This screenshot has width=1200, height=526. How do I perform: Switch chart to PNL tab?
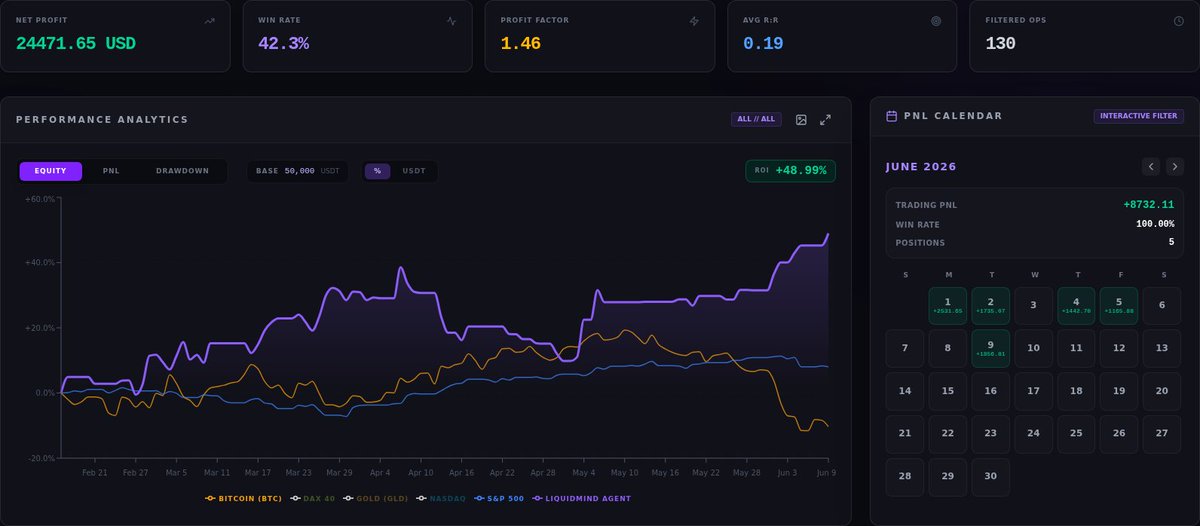click(111, 171)
